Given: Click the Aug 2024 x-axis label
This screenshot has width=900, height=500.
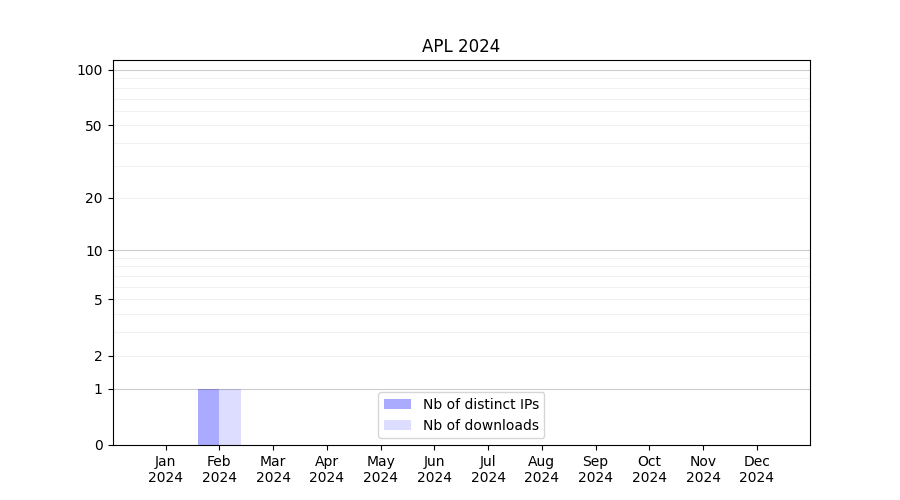Looking at the screenshot, I should click(x=542, y=469).
